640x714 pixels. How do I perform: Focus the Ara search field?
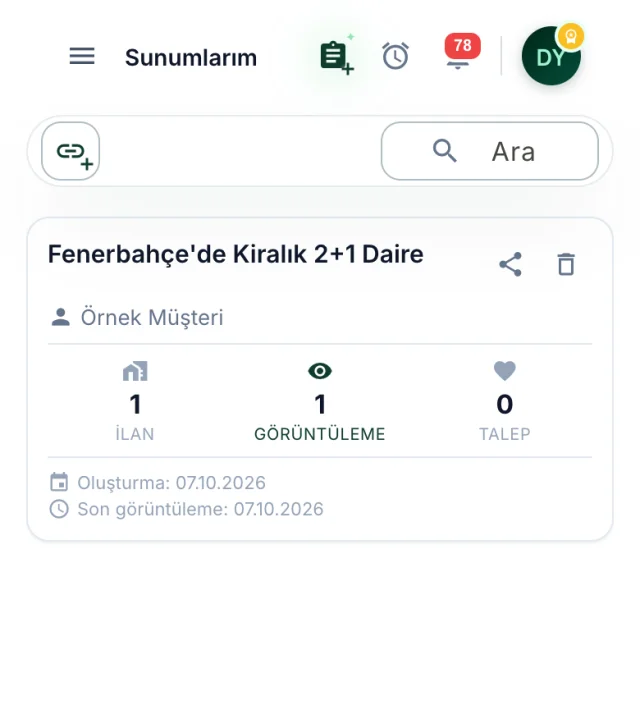[x=490, y=151]
